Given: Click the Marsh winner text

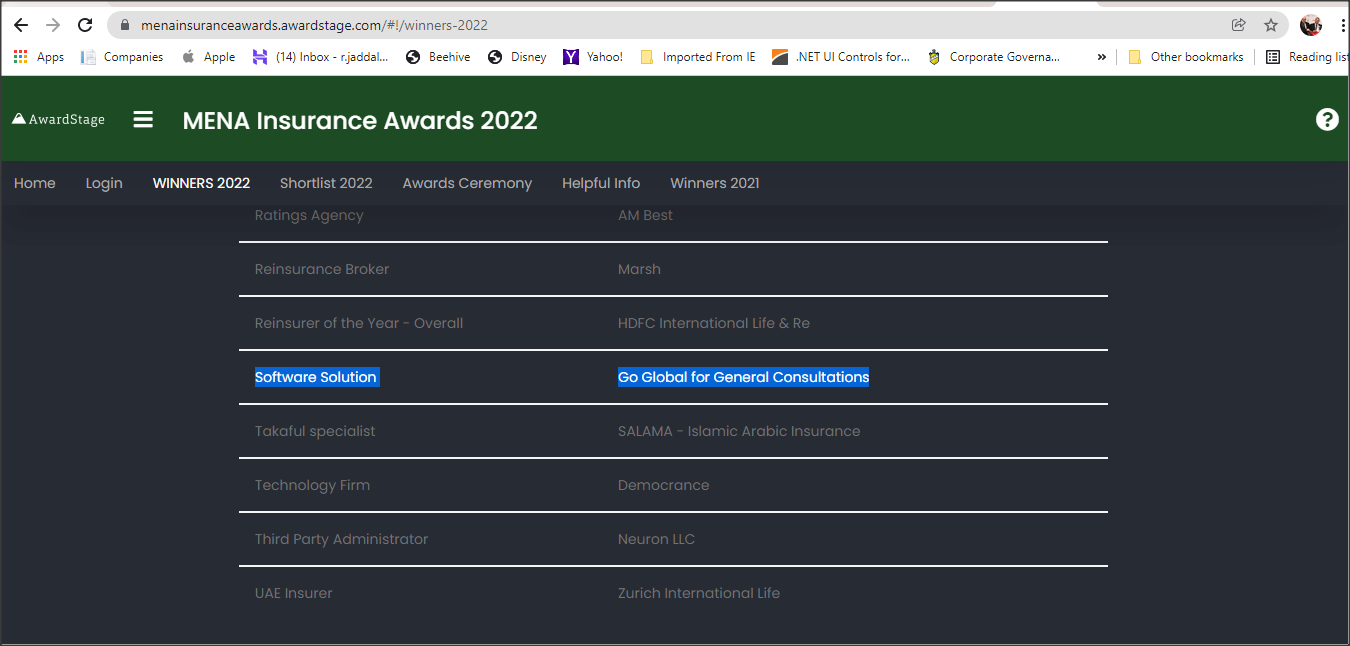Looking at the screenshot, I should pos(639,269).
